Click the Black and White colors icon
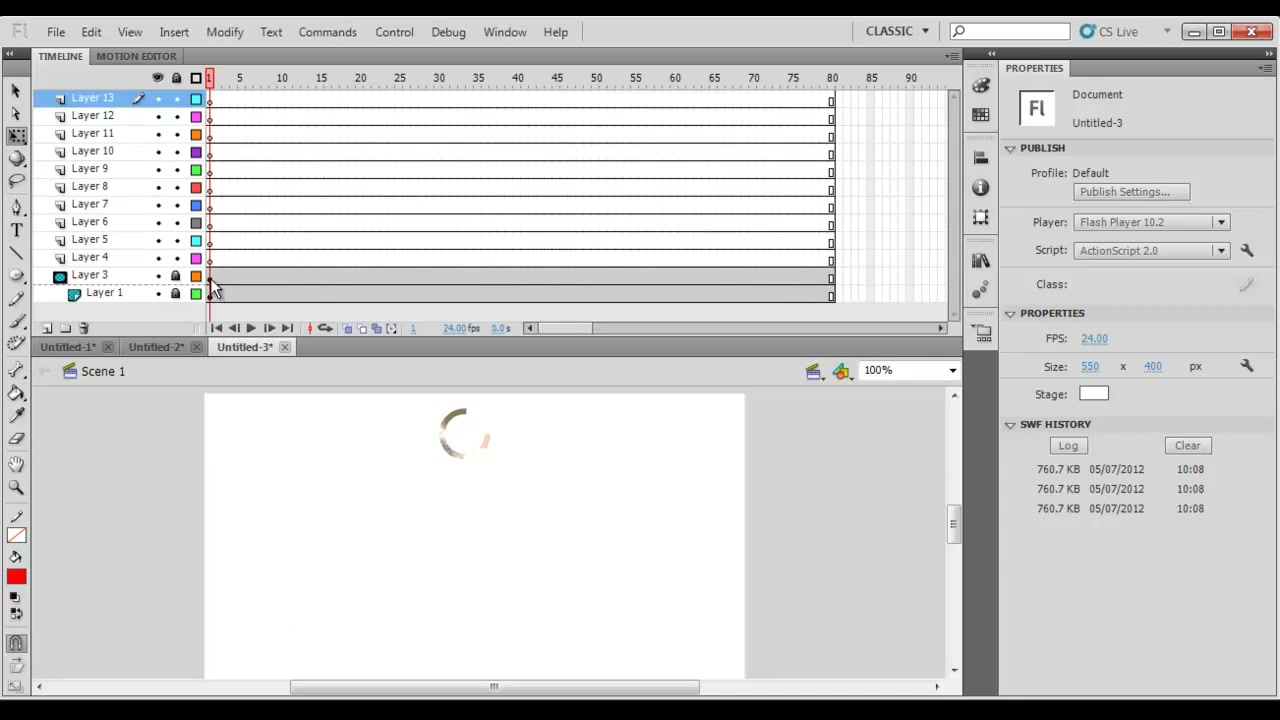 15,597
